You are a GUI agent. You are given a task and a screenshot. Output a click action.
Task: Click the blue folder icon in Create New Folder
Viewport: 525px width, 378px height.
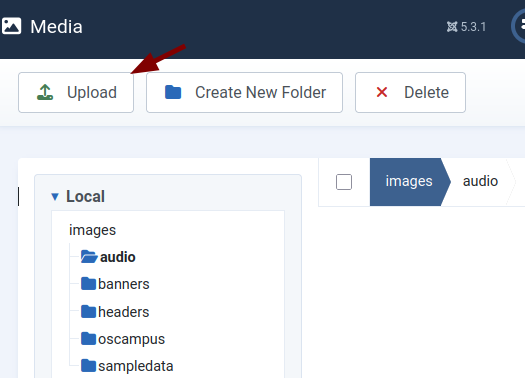[x=173, y=92]
